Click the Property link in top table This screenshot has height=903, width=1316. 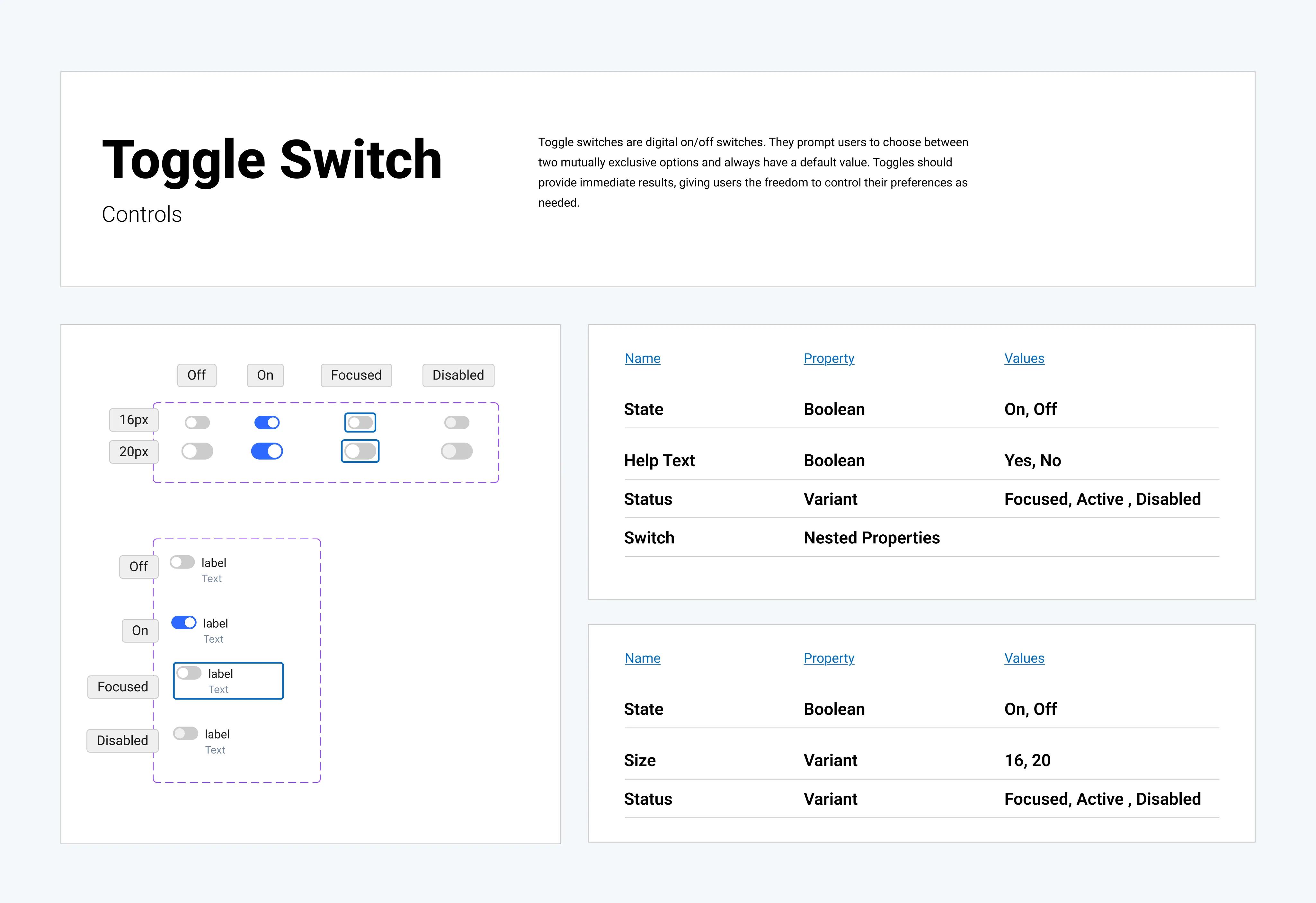(829, 358)
